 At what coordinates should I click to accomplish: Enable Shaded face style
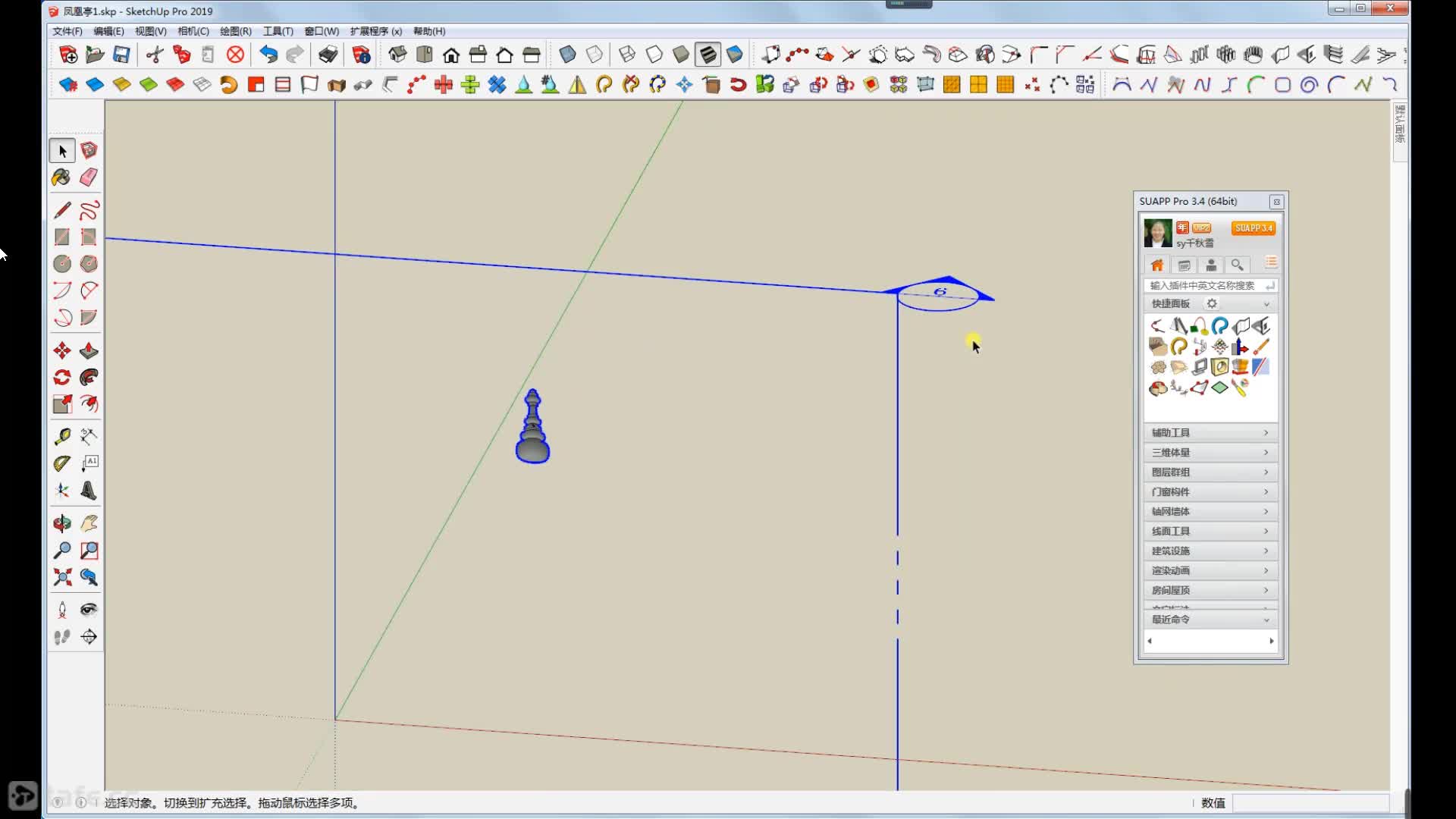(x=680, y=55)
